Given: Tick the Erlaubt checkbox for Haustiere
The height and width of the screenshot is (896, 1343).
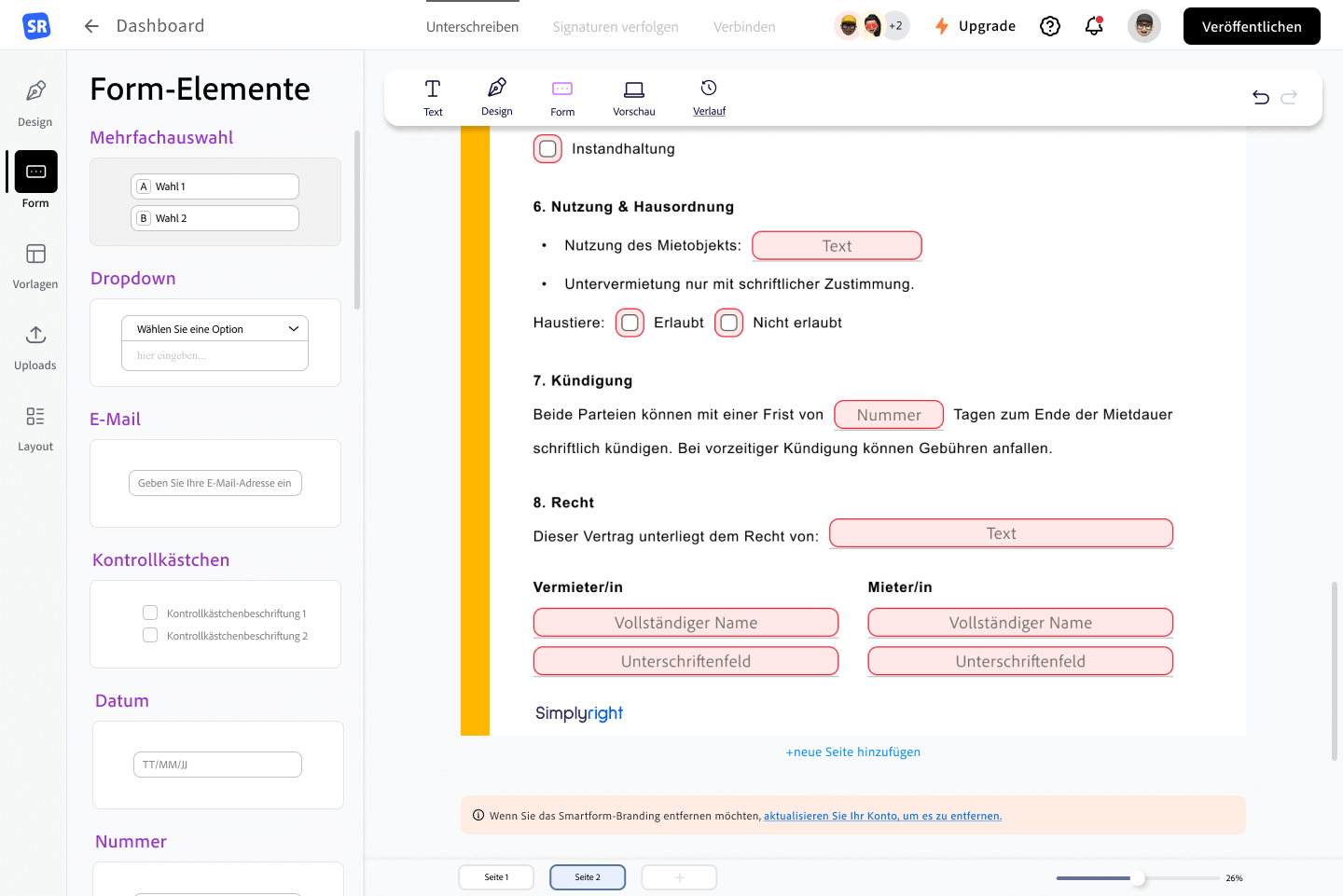Looking at the screenshot, I should [630, 323].
